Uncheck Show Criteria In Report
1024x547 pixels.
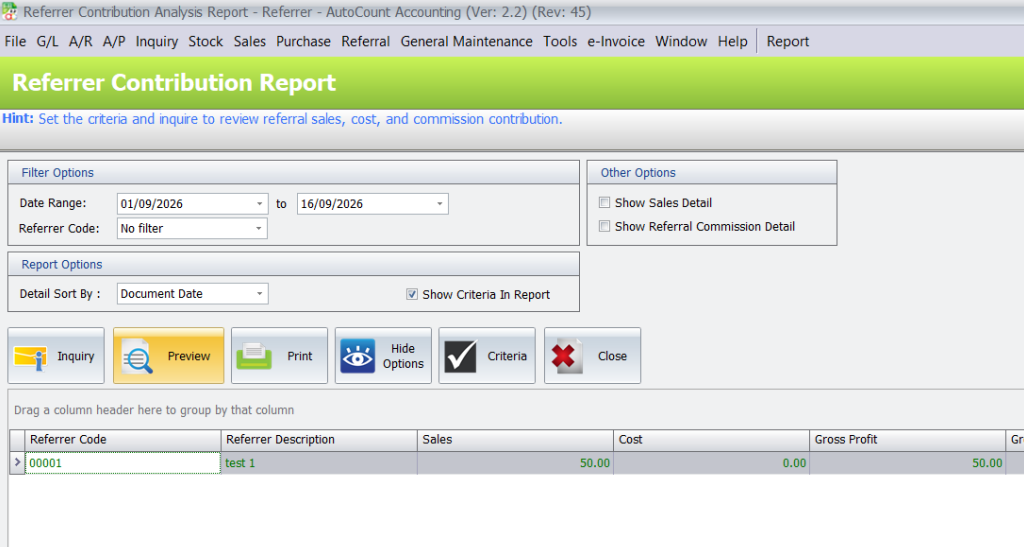tap(412, 294)
